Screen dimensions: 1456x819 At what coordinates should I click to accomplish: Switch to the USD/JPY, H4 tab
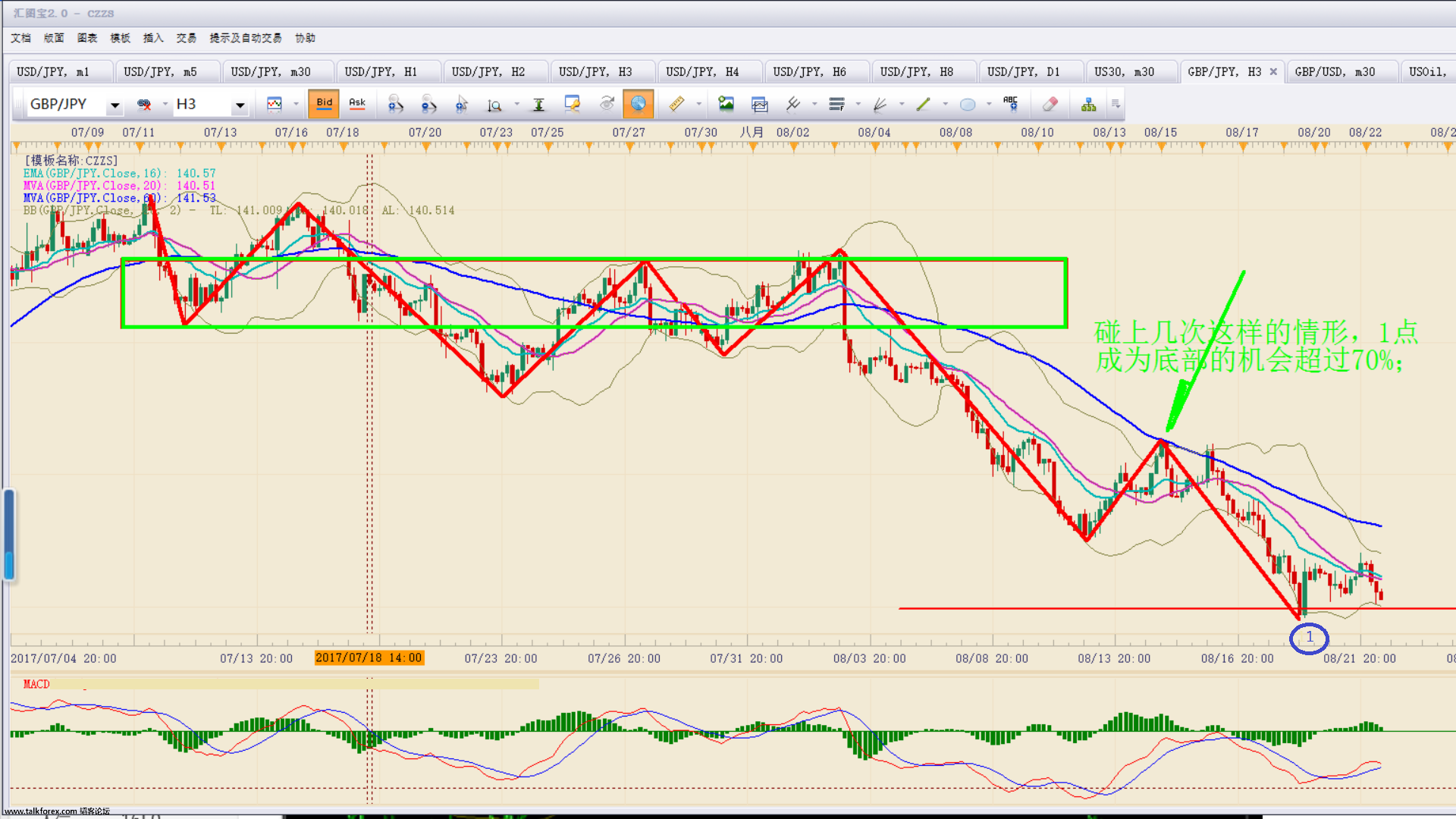(709, 72)
